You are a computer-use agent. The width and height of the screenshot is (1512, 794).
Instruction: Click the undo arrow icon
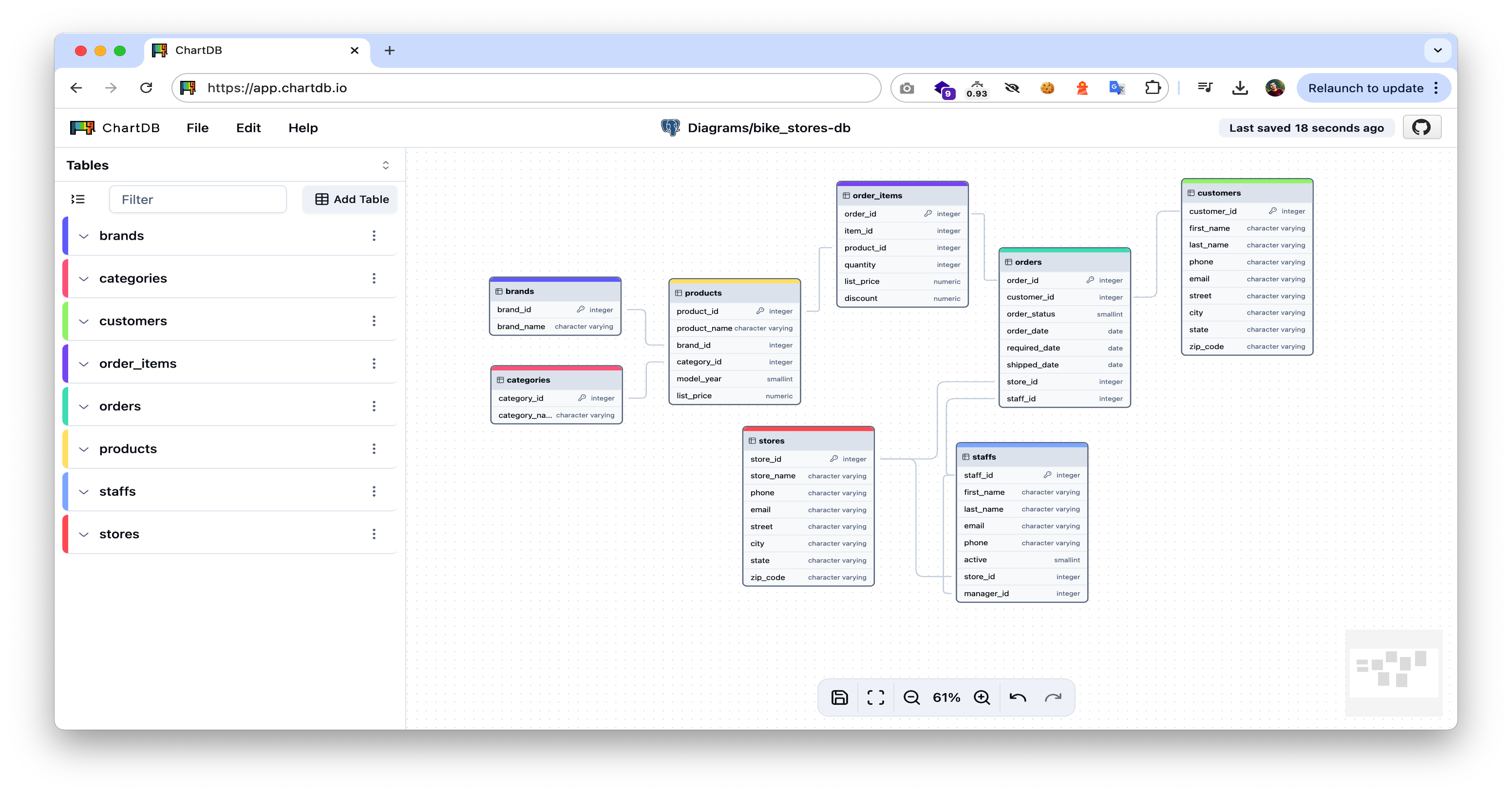pyautogui.click(x=1017, y=697)
